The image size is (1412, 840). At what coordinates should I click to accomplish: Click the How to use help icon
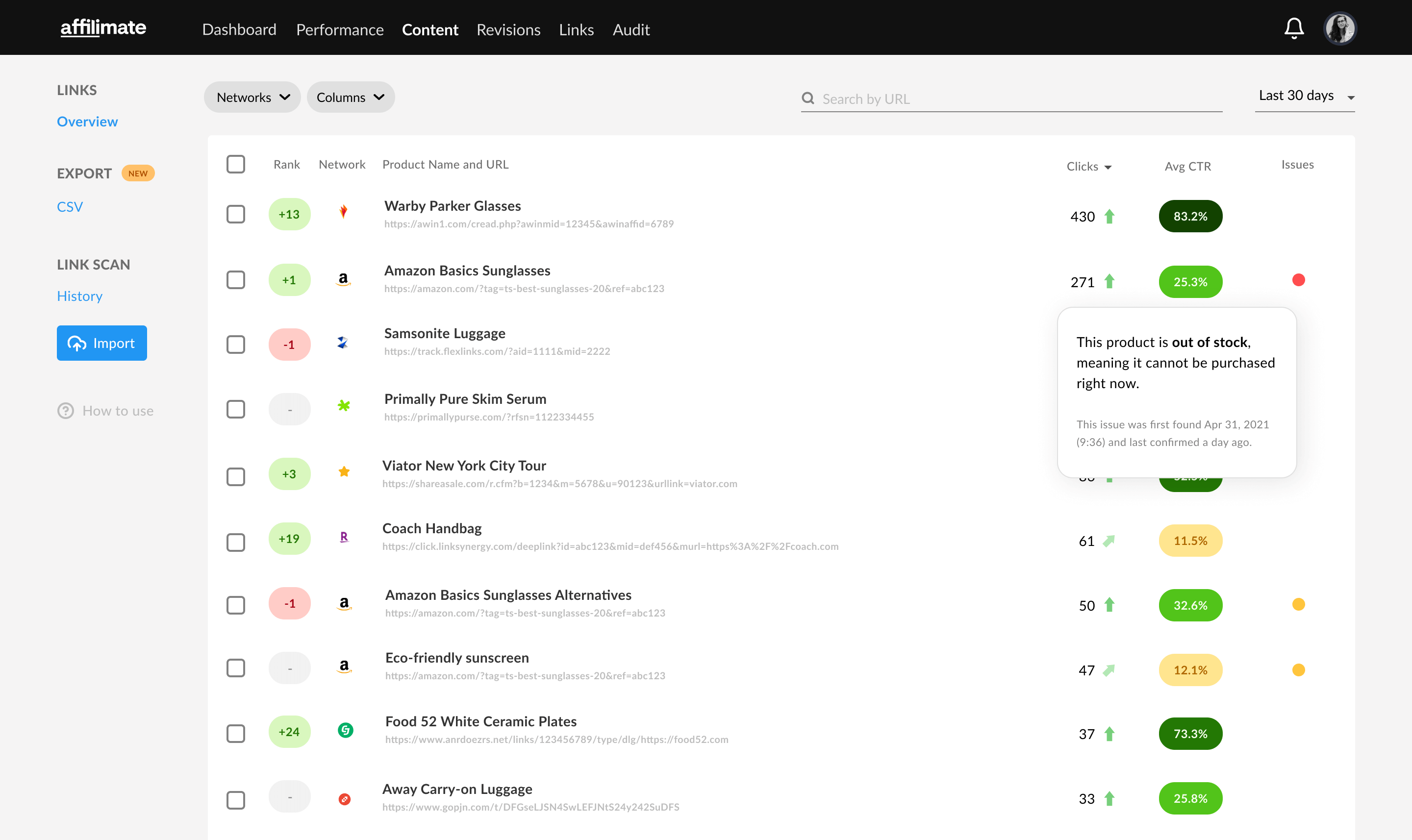pyautogui.click(x=66, y=410)
